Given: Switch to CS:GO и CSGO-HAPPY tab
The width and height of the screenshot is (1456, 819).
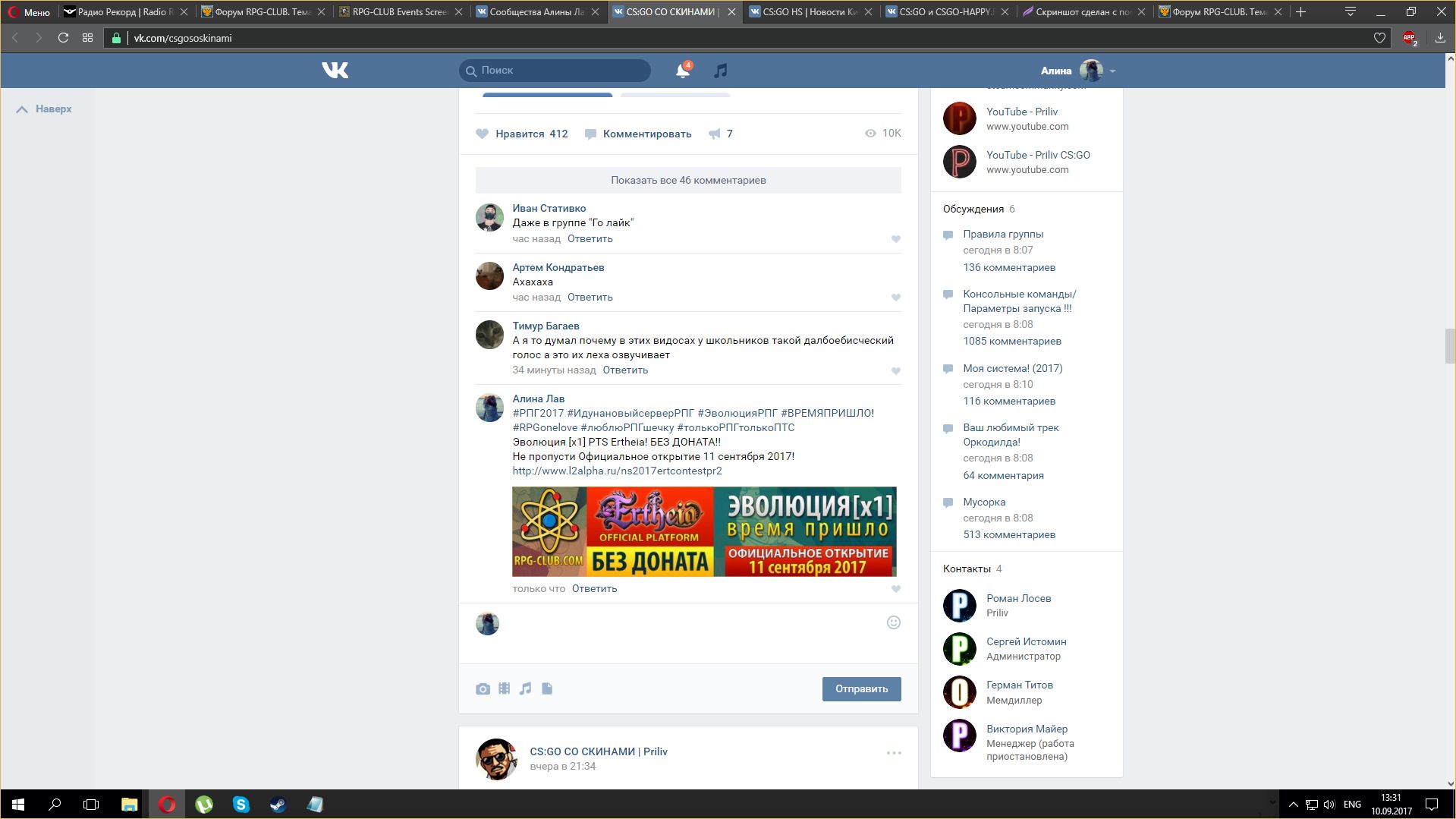Looking at the screenshot, I should click(947, 12).
